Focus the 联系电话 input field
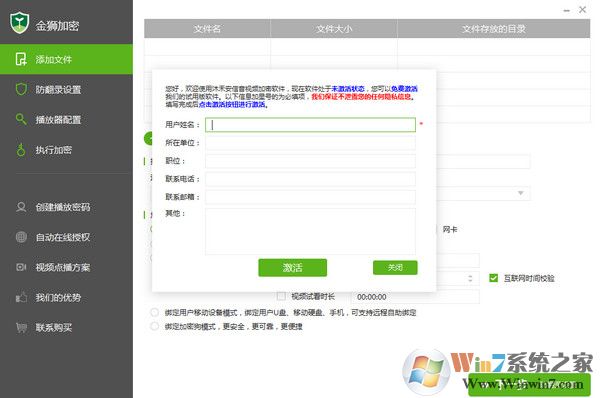Screen dimensions: 600x398 coord(310,179)
